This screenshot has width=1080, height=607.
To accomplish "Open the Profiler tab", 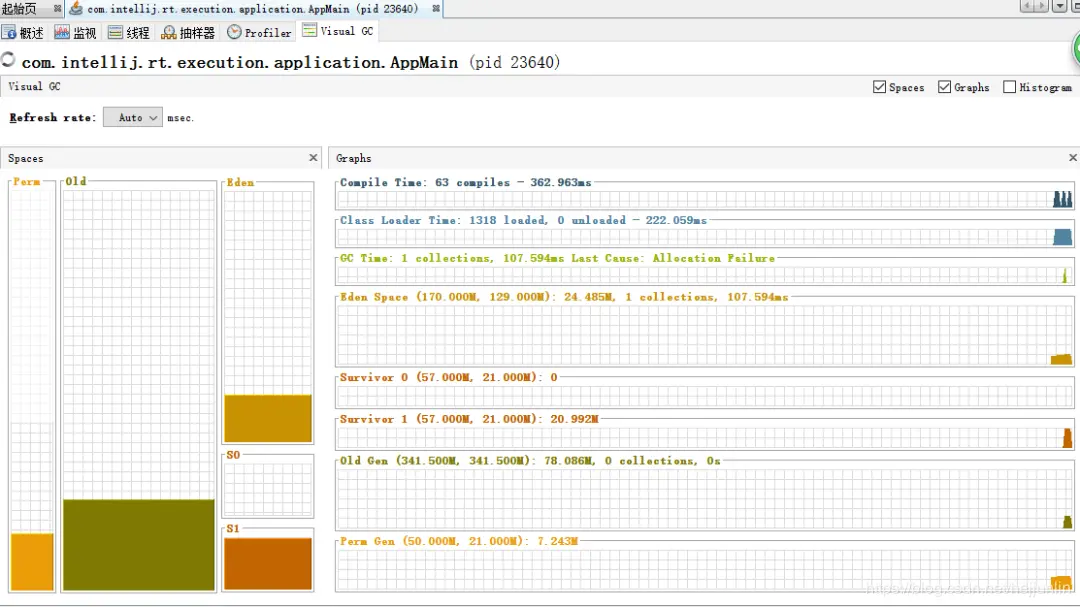I will (x=259, y=32).
